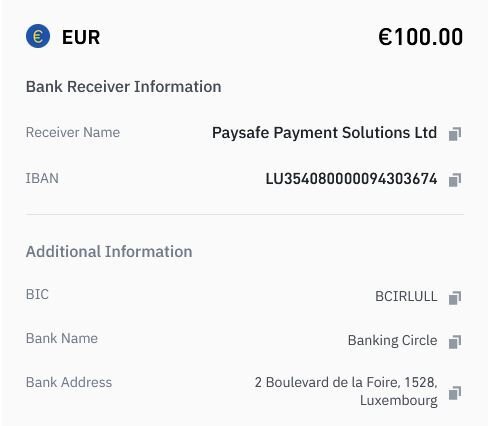Image resolution: width=504 pixels, height=426 pixels.
Task: Select the Paysafe Payment Solutions Ltd text
Action: 324,133
